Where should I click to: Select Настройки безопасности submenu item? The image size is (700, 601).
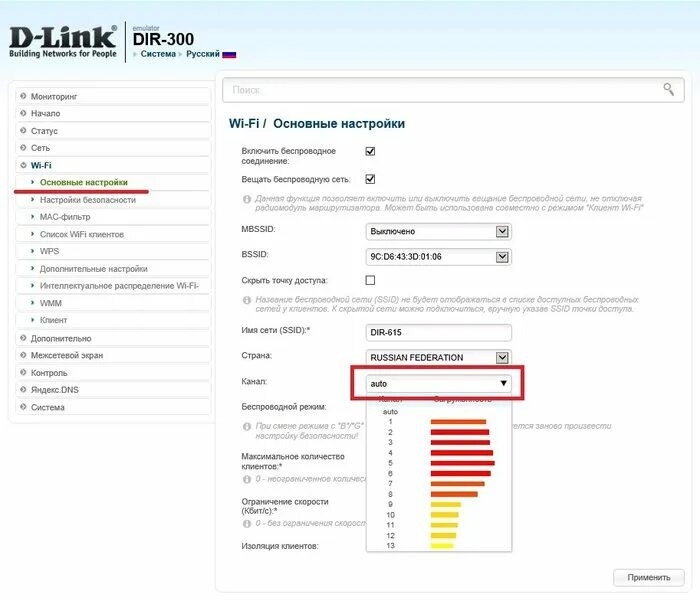(x=112, y=200)
